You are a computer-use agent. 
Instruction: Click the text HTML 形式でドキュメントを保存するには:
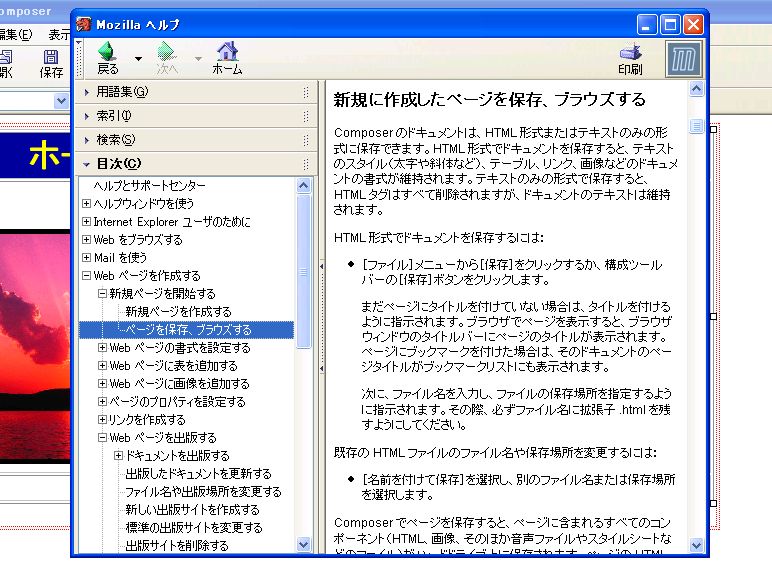pos(439,238)
